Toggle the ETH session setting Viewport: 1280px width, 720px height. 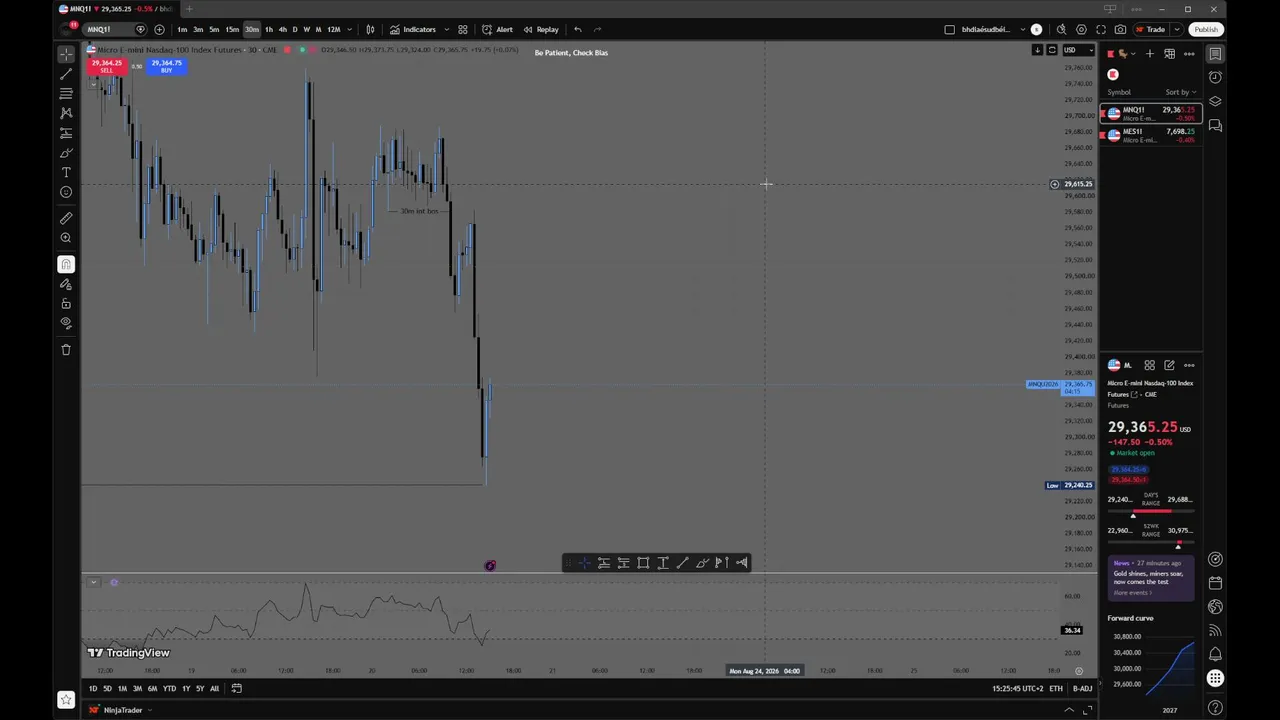click(x=1056, y=688)
